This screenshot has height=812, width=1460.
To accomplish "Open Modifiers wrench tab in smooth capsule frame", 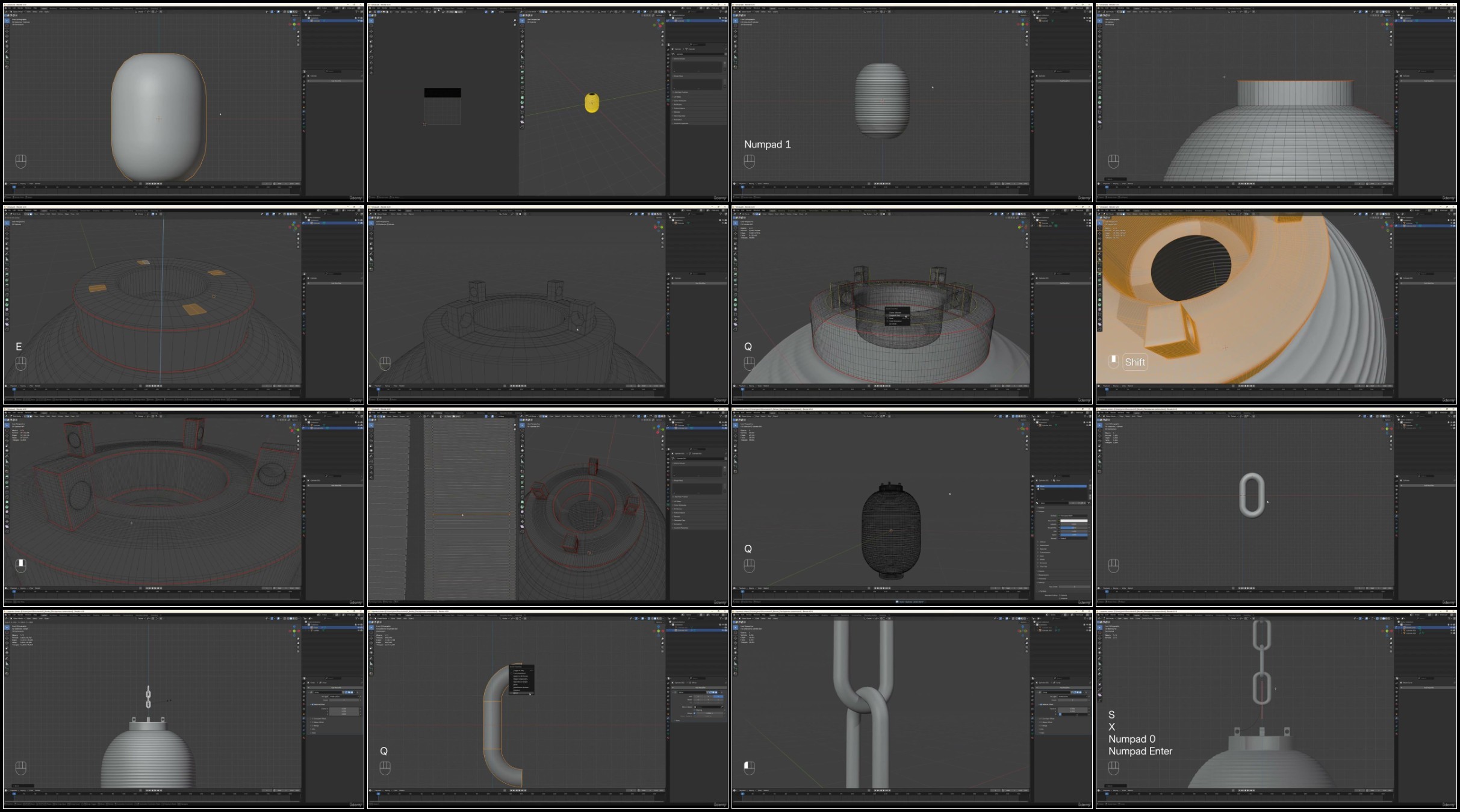I will [x=304, y=110].
